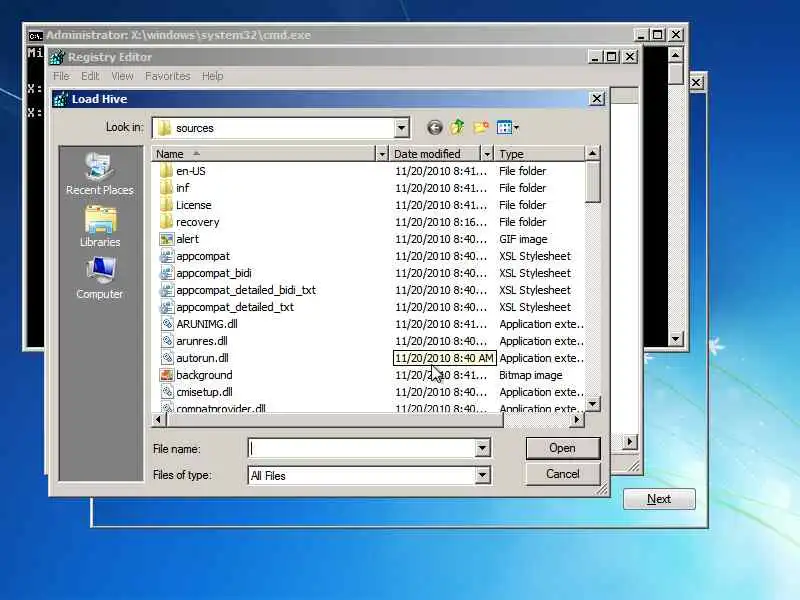Open Recent Places in the sidebar
This screenshot has height=600, width=800.
tap(99, 173)
